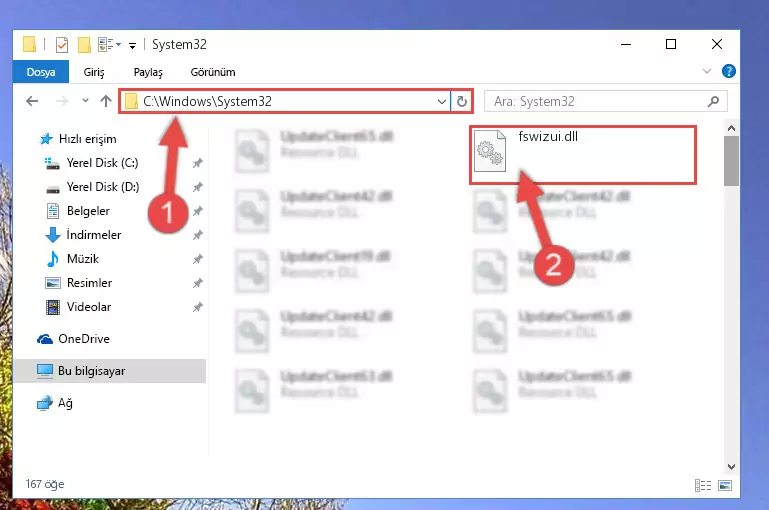Switch to the Görünüm ribbon tab
The width and height of the screenshot is (769, 510).
coord(213,72)
